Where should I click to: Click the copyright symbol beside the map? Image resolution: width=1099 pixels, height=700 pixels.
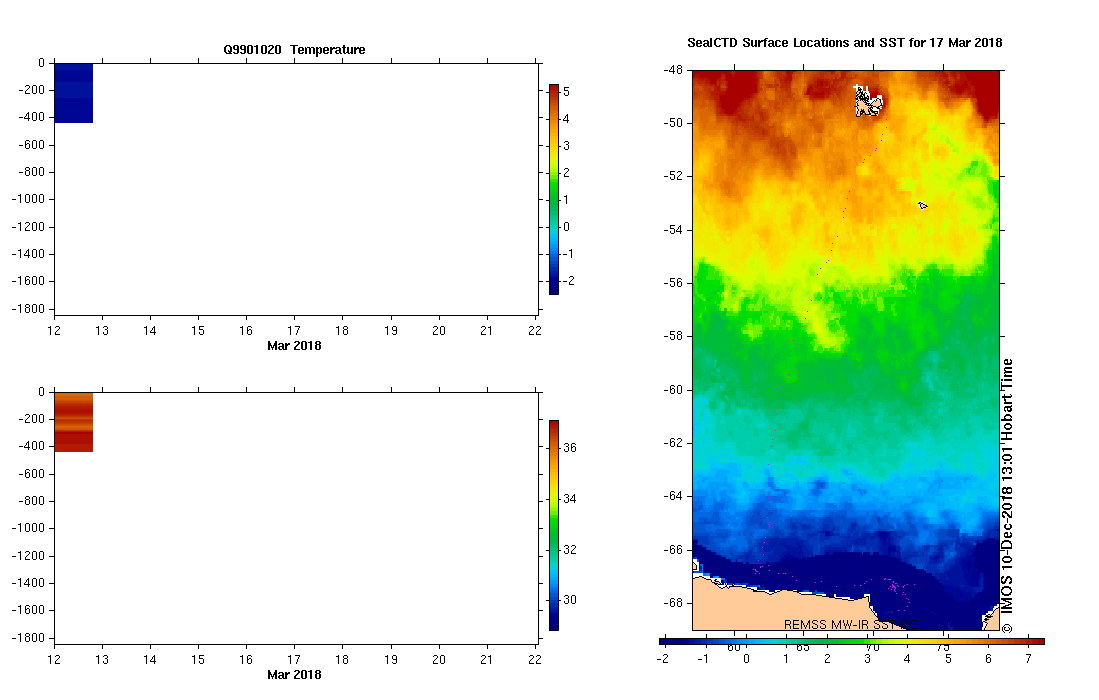(1006, 629)
